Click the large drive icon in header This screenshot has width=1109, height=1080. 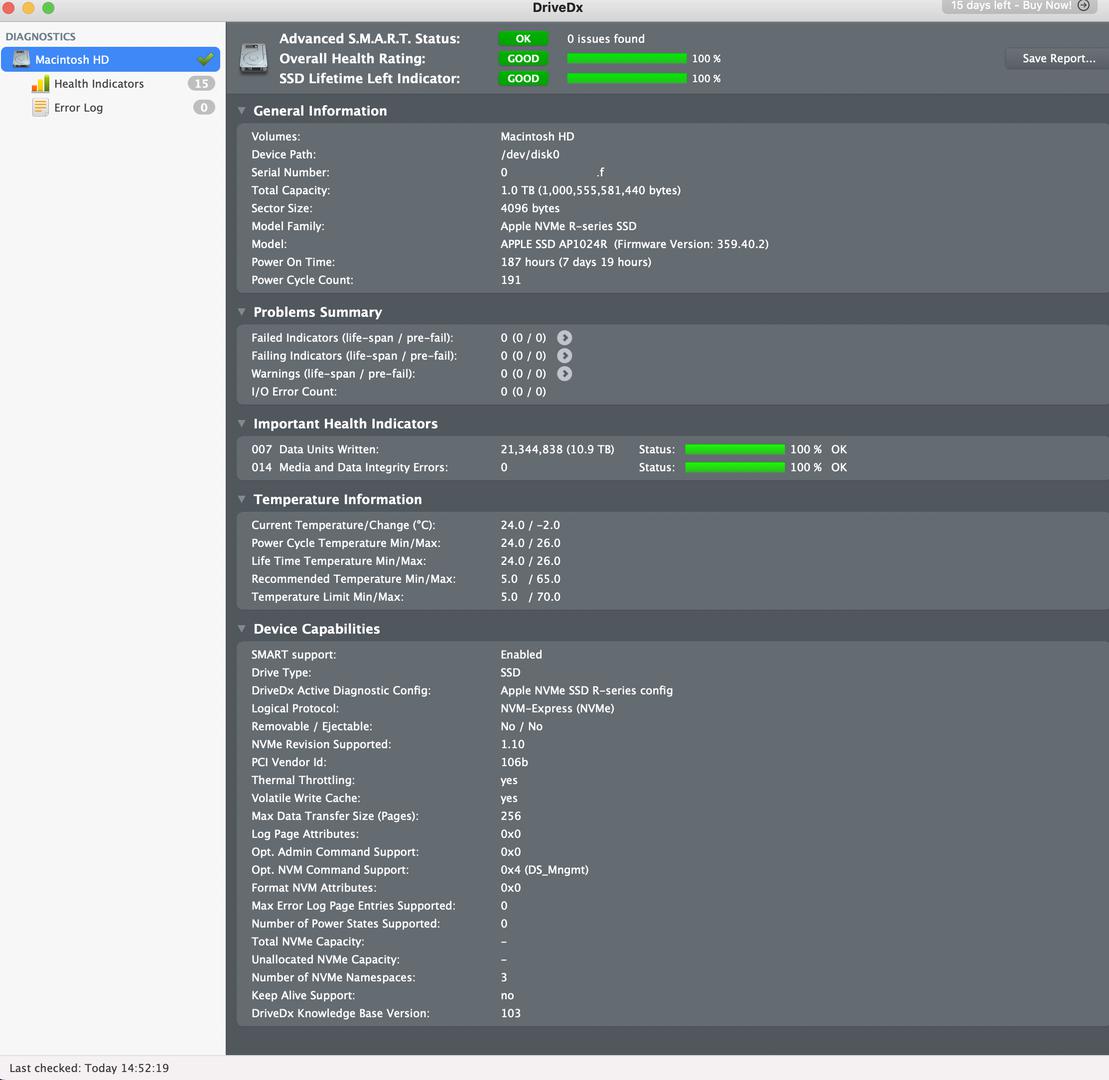(x=253, y=58)
